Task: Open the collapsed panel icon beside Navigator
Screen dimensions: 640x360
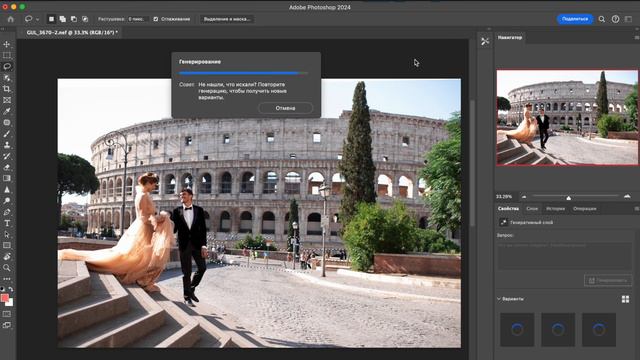Action: coord(485,41)
